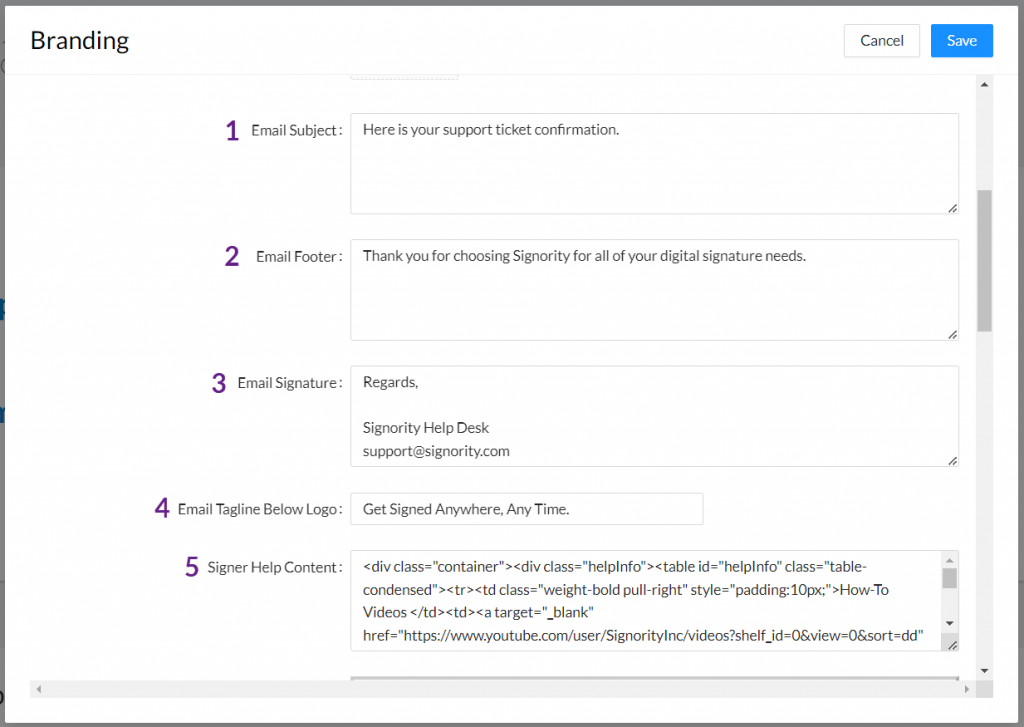Save the branding settings

pos(961,41)
